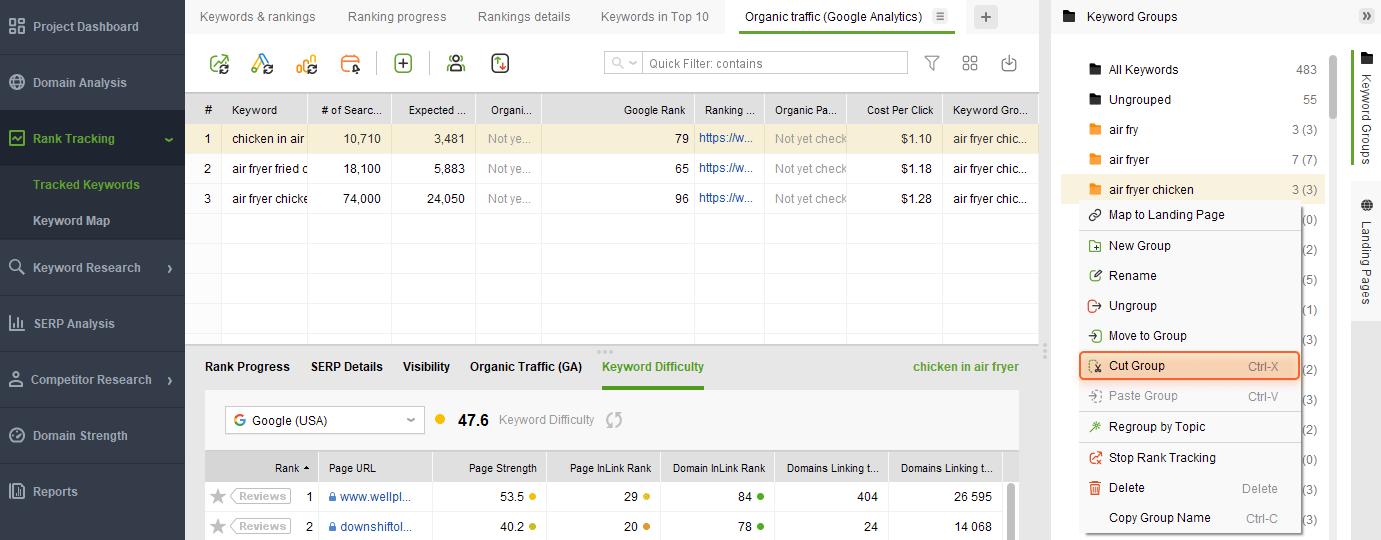
Task: Expand the Keyword Research sidebar section
Action: (x=92, y=268)
